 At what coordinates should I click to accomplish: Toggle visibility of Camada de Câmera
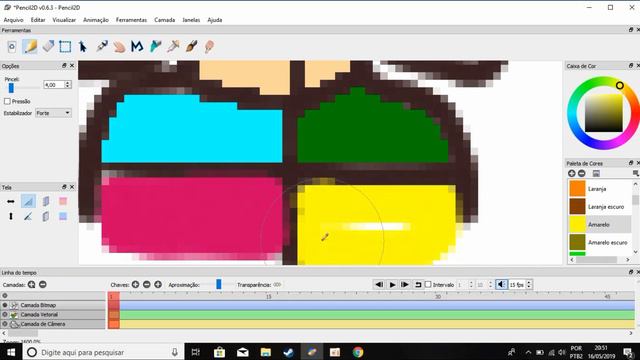point(5,324)
